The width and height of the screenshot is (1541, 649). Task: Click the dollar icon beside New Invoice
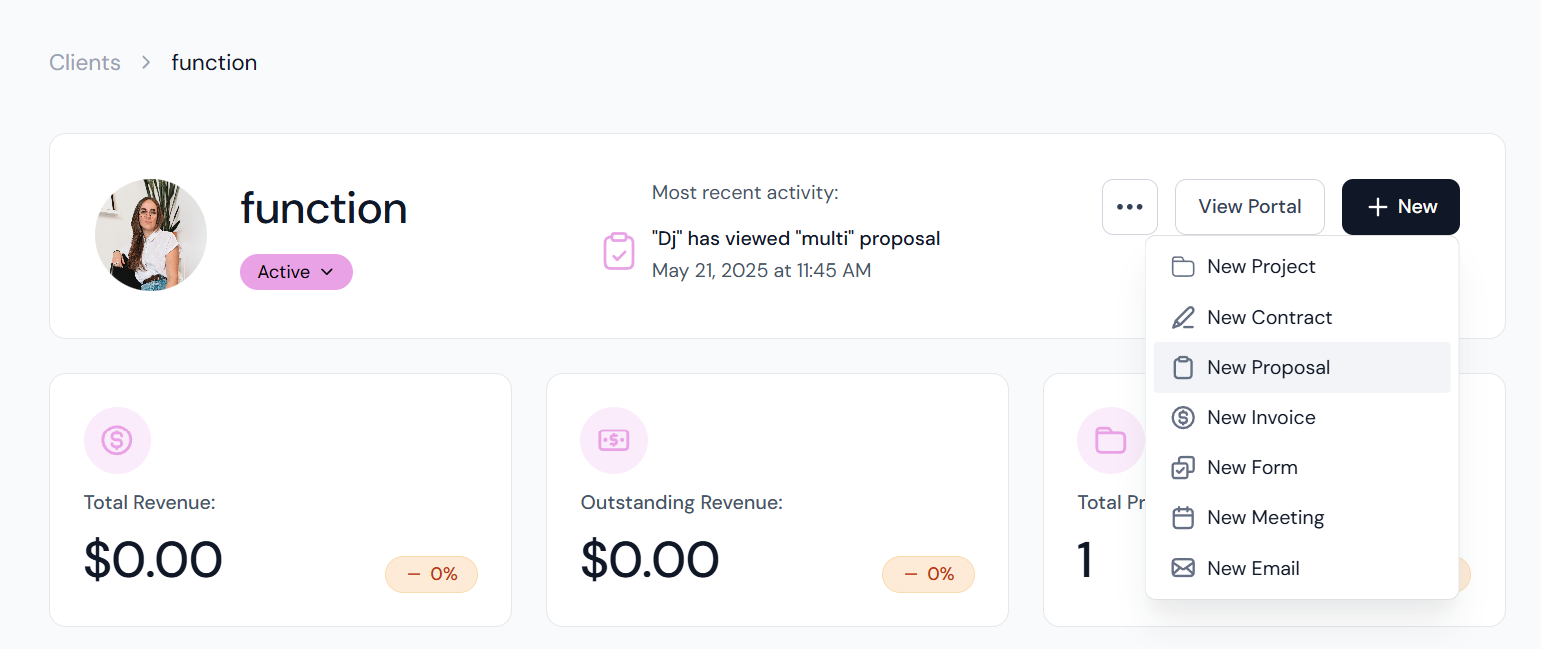1183,418
